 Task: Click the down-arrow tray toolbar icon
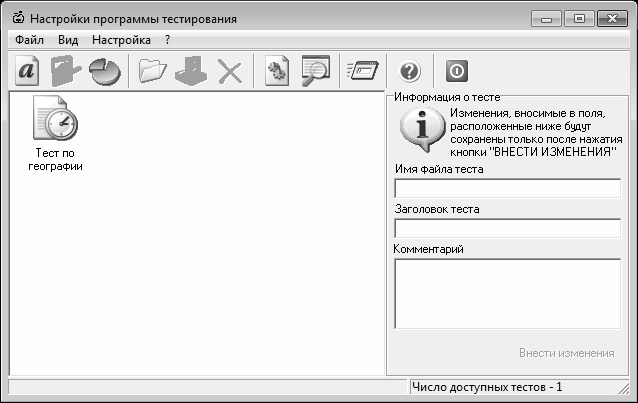191,71
